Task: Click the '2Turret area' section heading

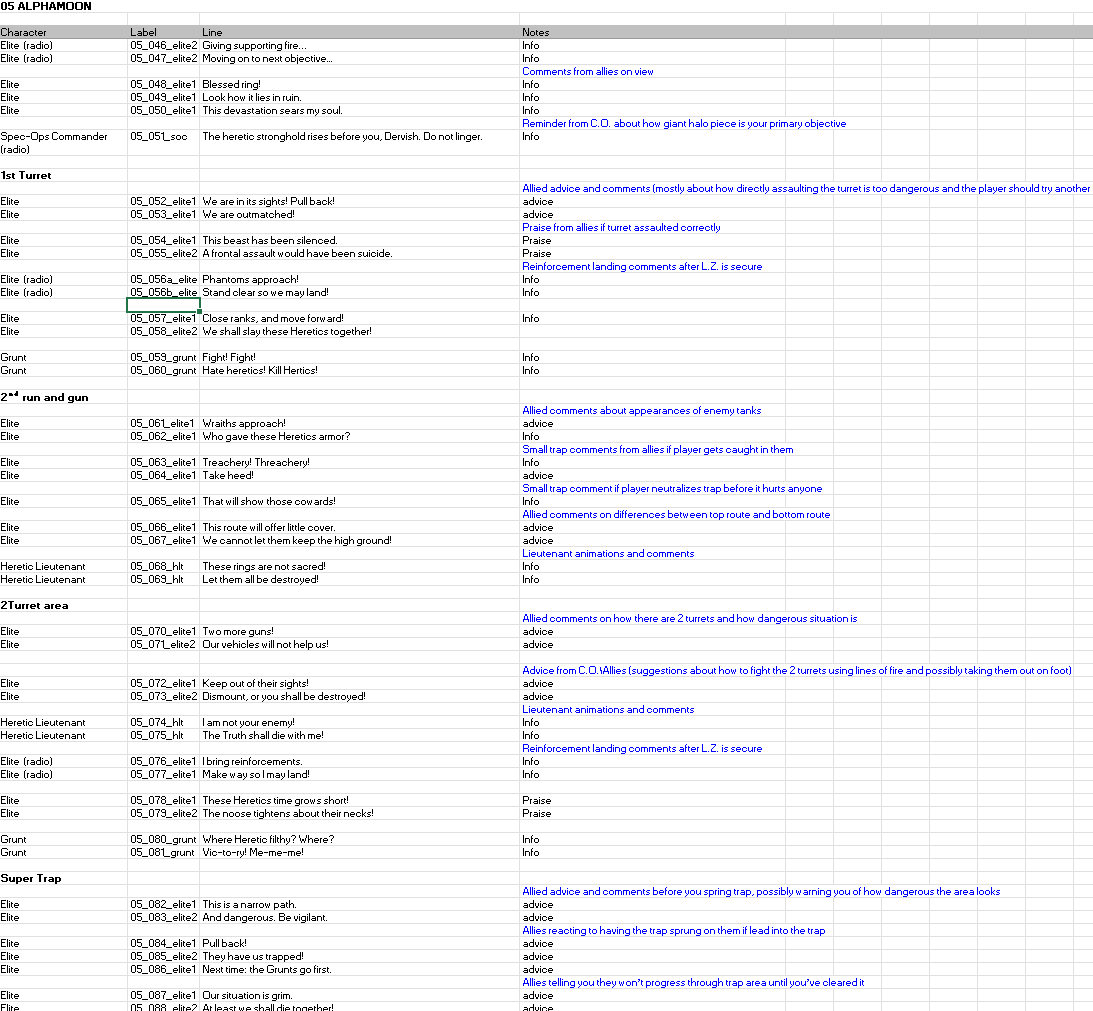Action: point(34,605)
